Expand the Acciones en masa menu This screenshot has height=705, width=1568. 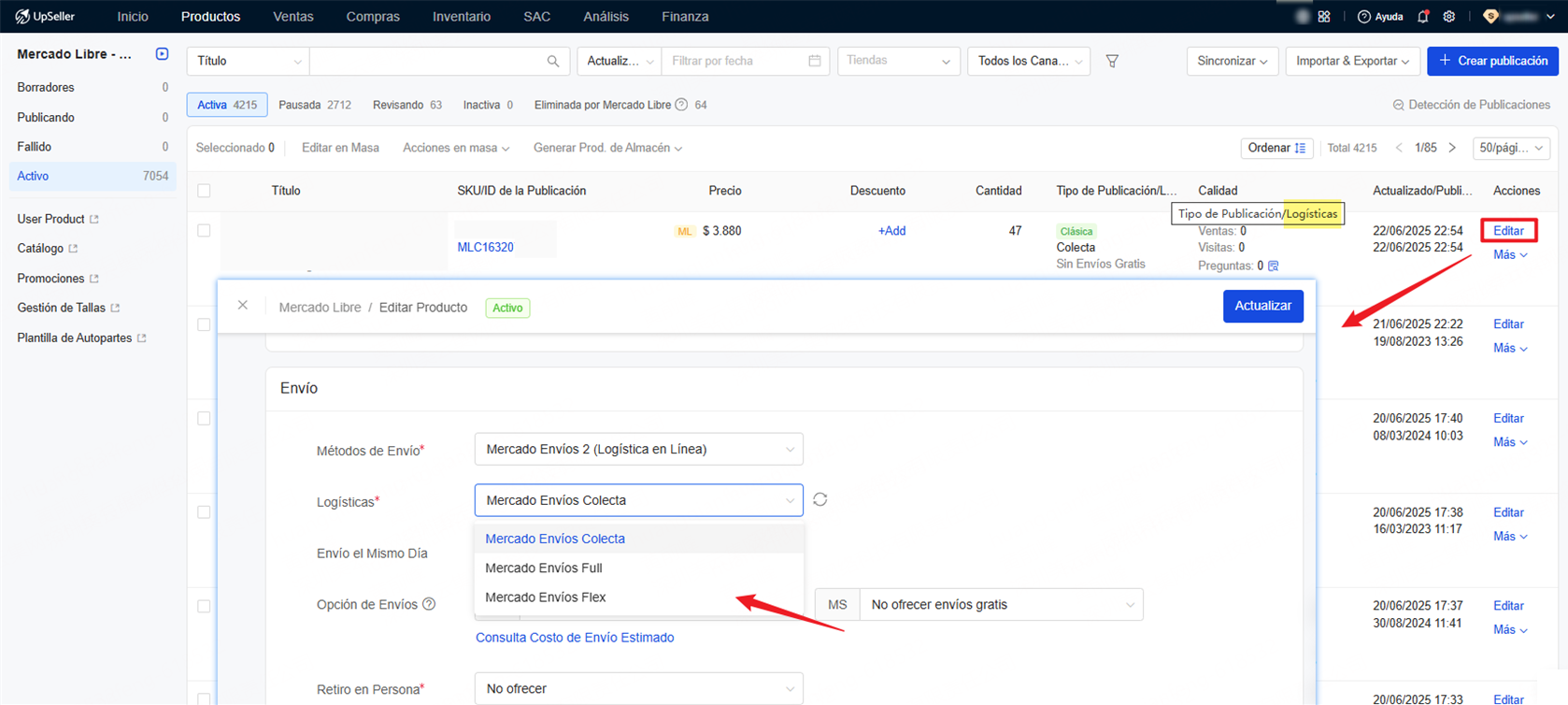click(456, 148)
